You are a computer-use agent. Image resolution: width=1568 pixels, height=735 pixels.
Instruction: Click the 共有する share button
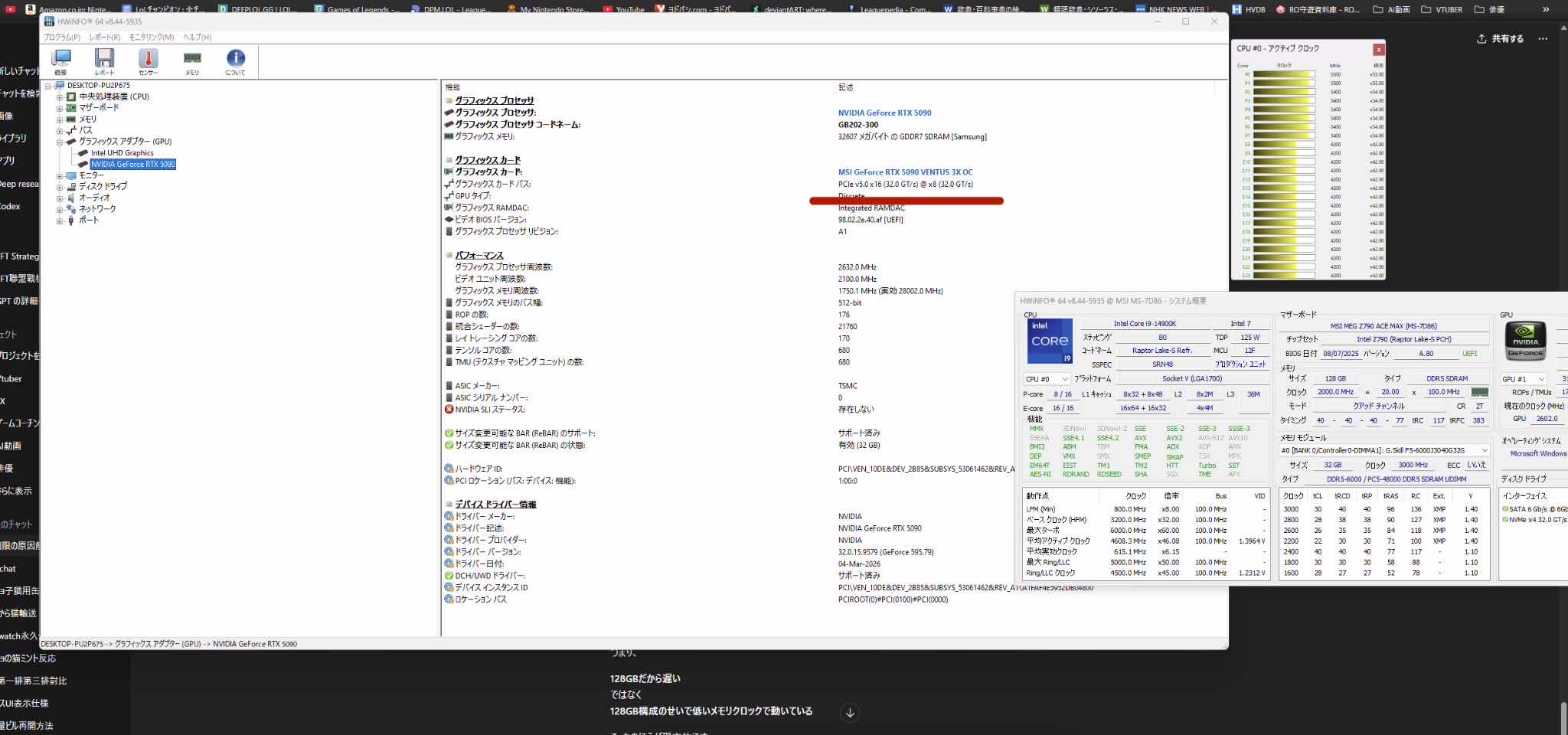tap(1501, 38)
